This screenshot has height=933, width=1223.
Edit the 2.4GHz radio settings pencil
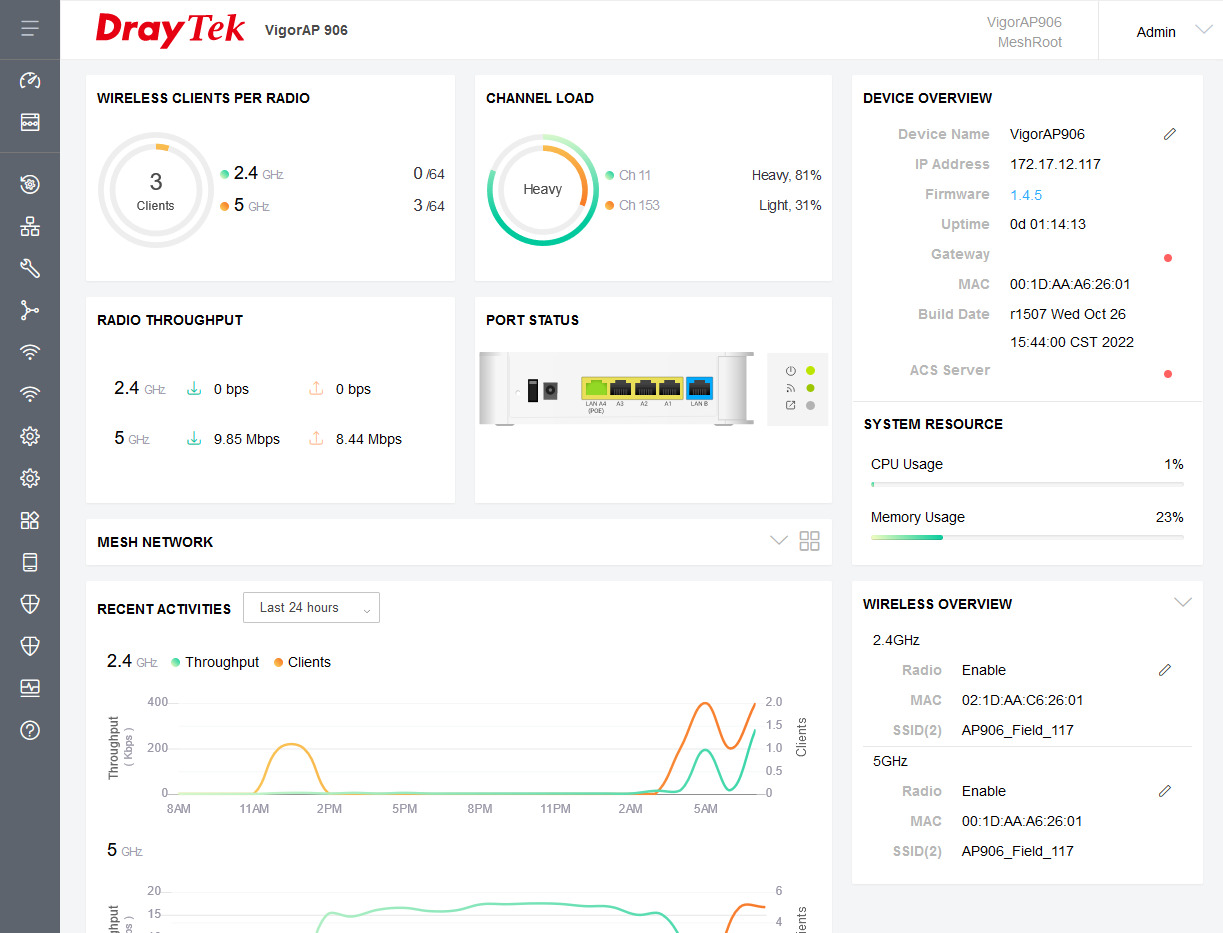pyautogui.click(x=1164, y=670)
